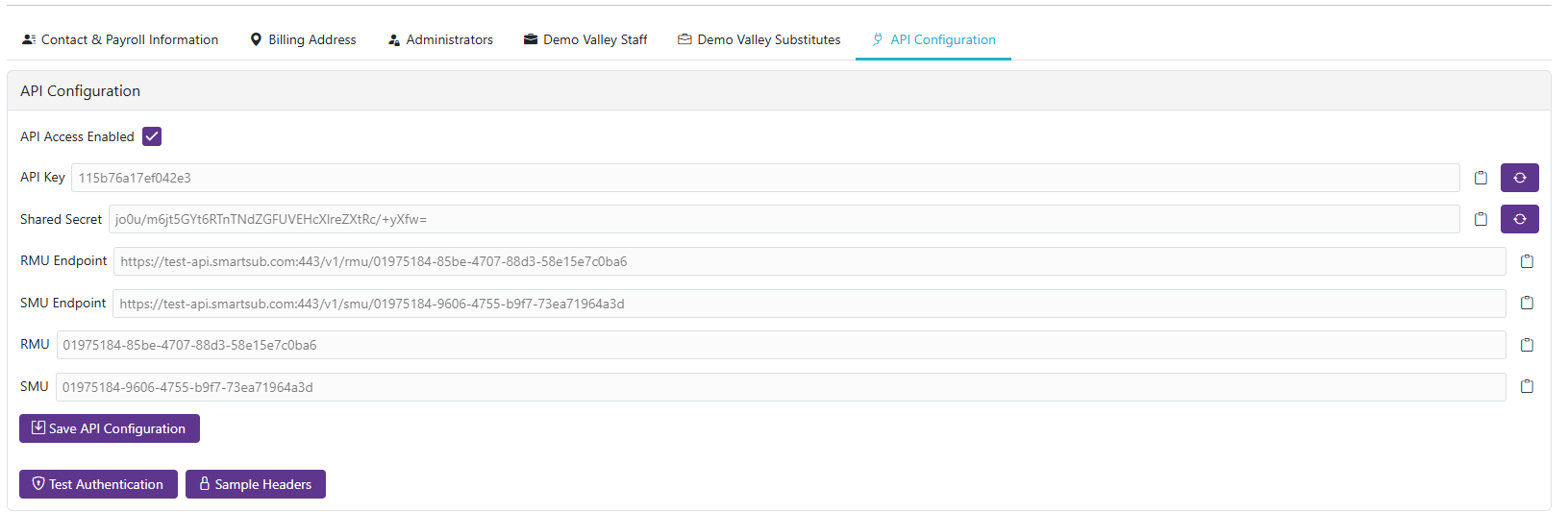Click Save API Configuration button

click(x=110, y=428)
